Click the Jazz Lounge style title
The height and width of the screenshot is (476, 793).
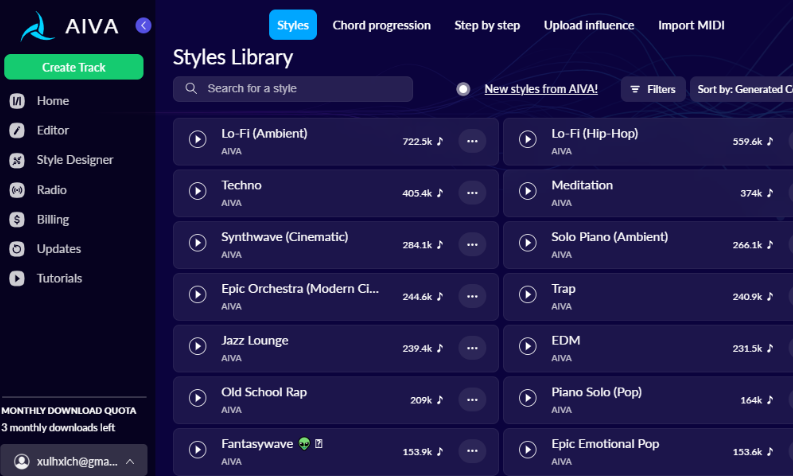(254, 340)
